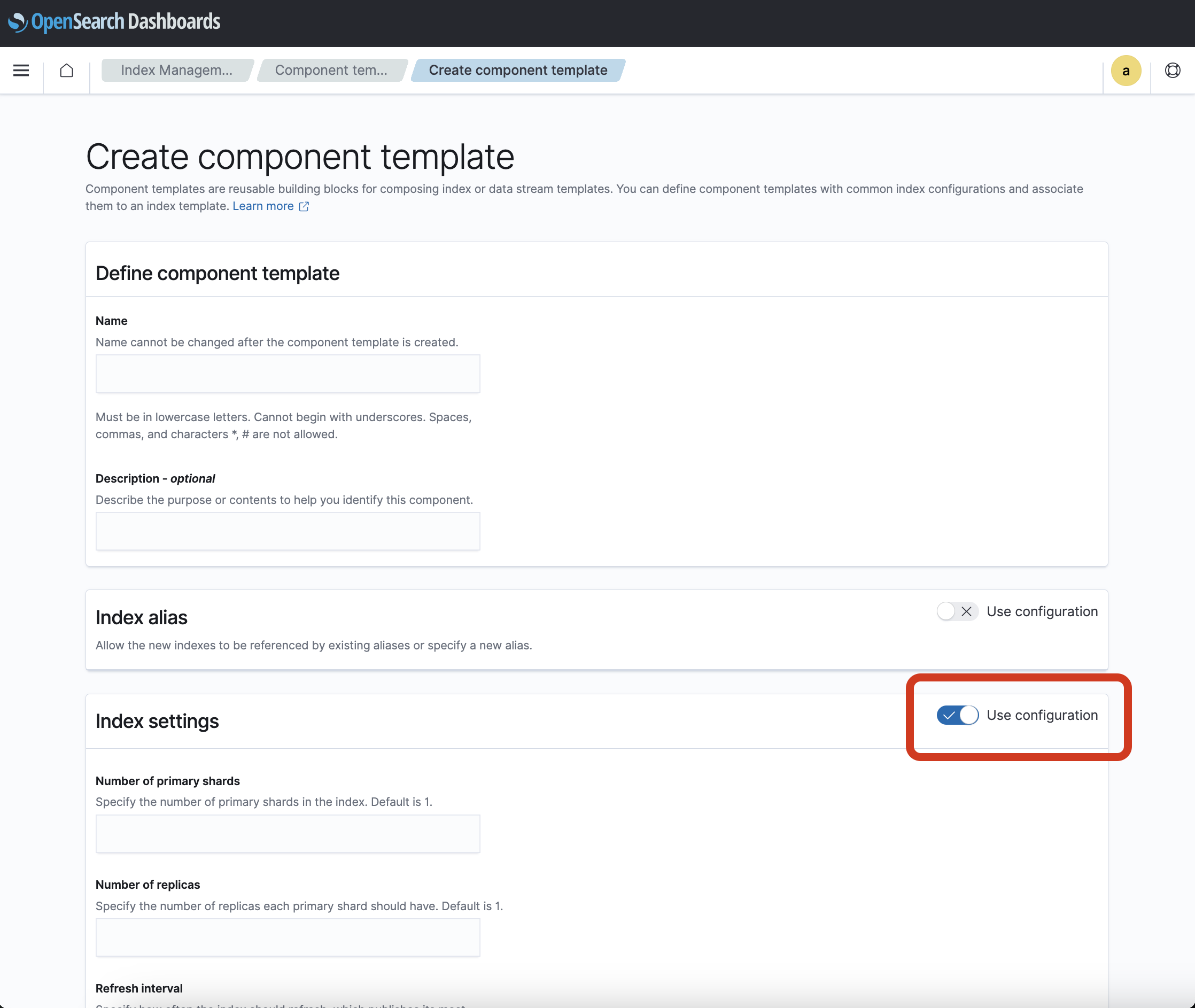
Task: Navigate home using the home icon
Action: coord(67,69)
